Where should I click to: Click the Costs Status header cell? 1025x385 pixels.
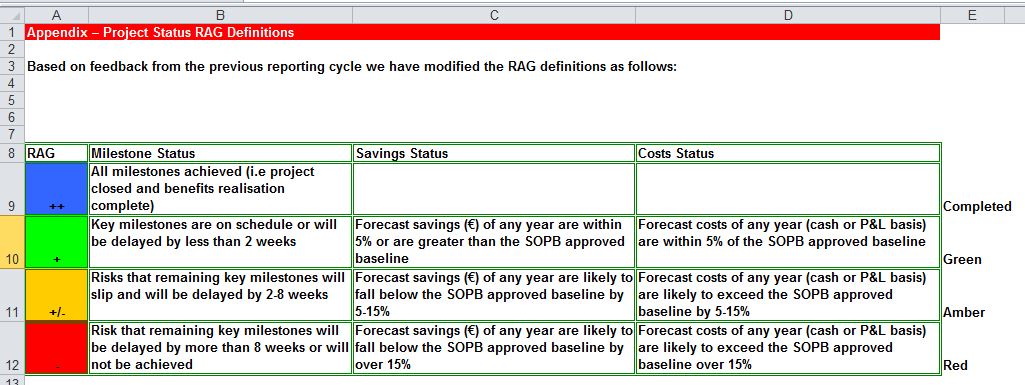pos(788,154)
